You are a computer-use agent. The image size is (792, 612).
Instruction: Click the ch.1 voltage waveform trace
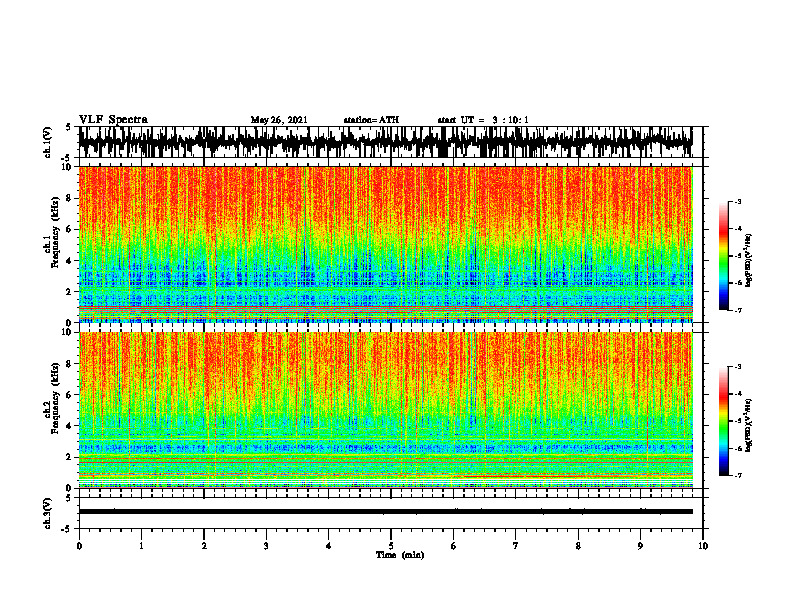point(386,142)
